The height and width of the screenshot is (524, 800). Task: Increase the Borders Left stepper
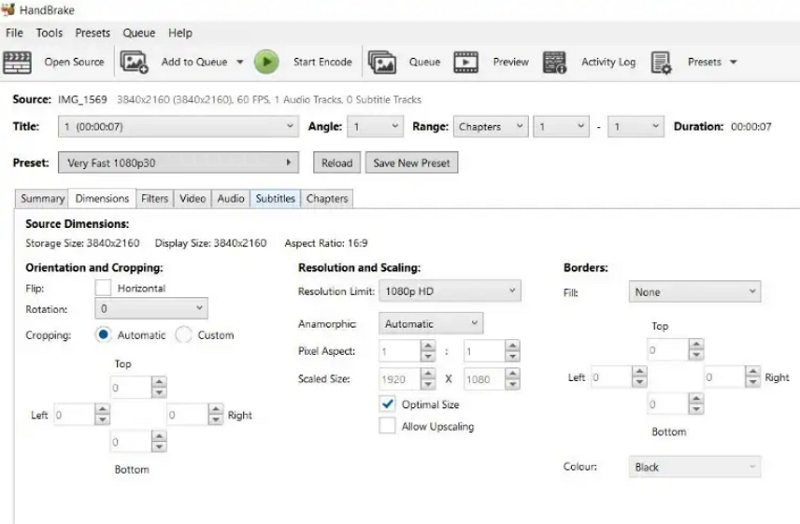coord(639,371)
